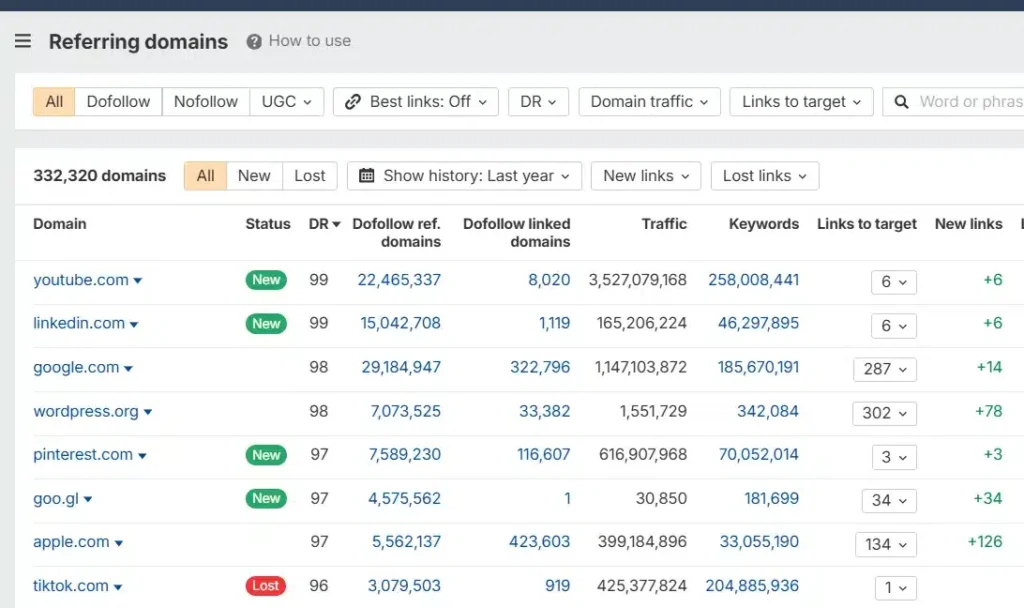Open the UGC dropdown filter

pyautogui.click(x=287, y=102)
